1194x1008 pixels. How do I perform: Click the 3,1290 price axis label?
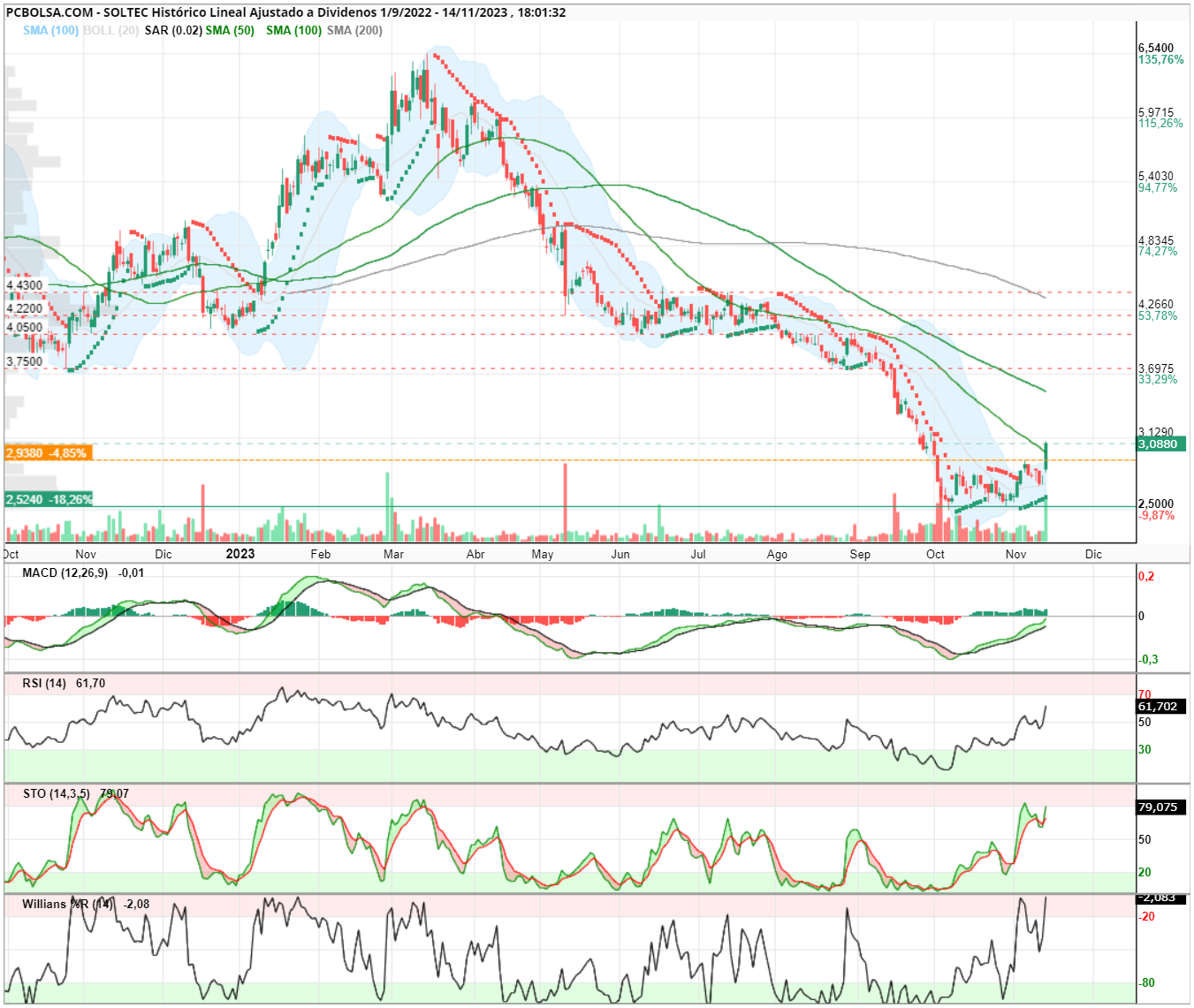(1156, 432)
